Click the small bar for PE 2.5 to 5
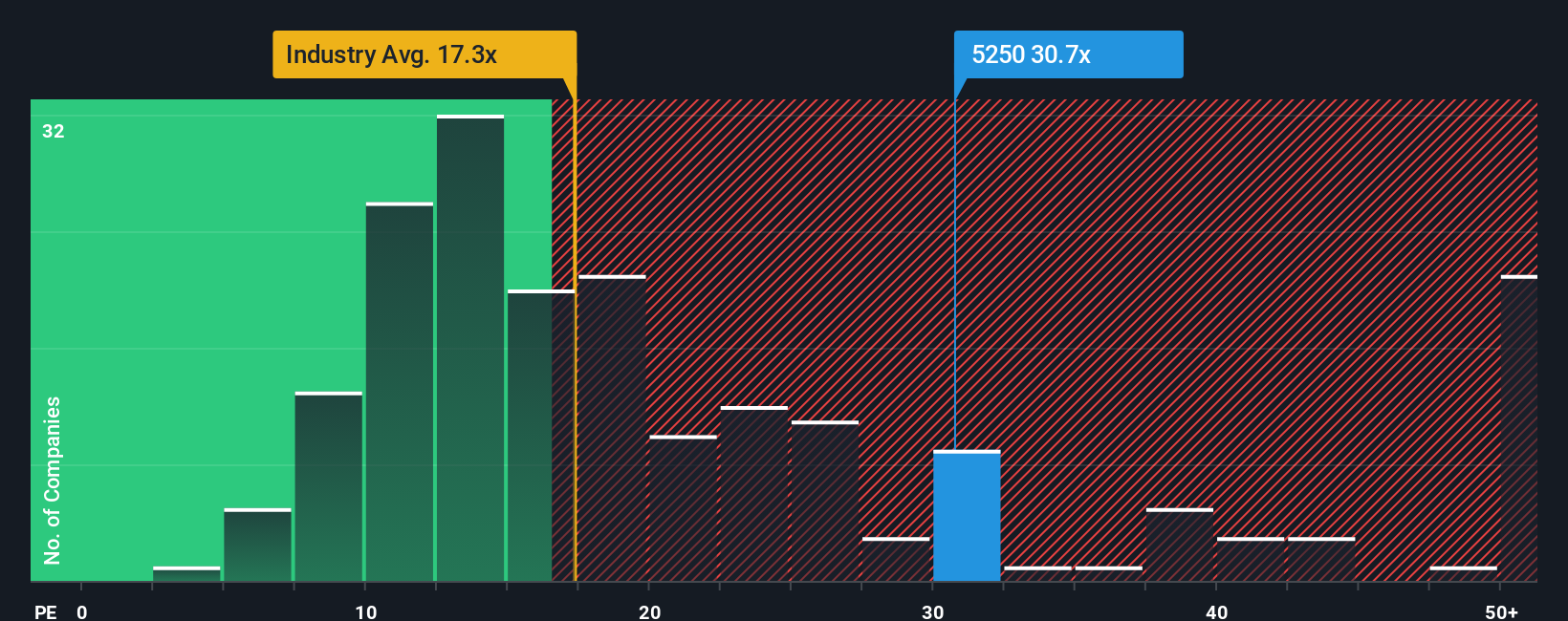Image resolution: width=1568 pixels, height=621 pixels. pyautogui.click(x=186, y=574)
